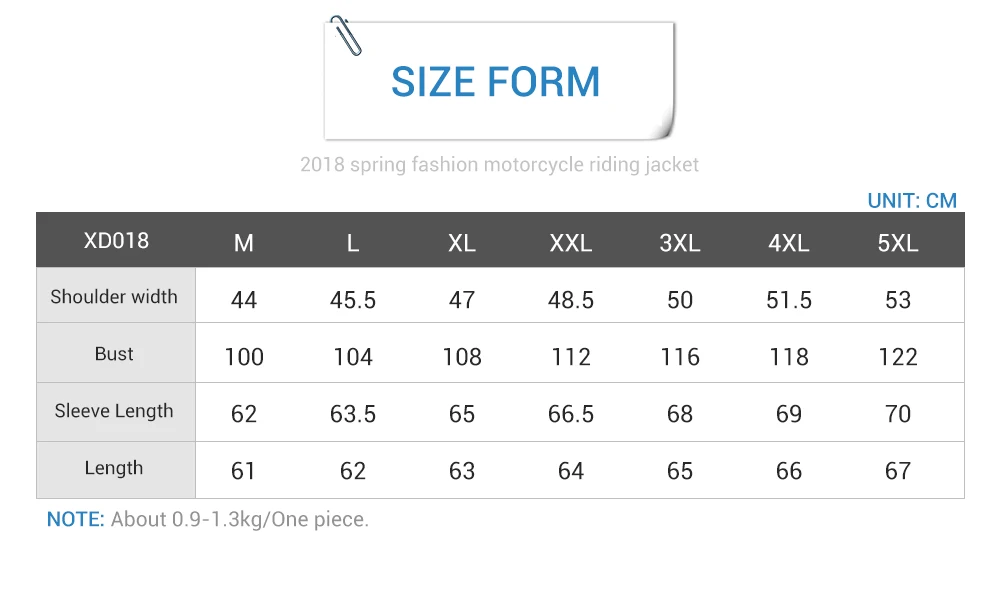Select the XD018 header cell
Screen dimensions: 1000x606
coord(116,240)
